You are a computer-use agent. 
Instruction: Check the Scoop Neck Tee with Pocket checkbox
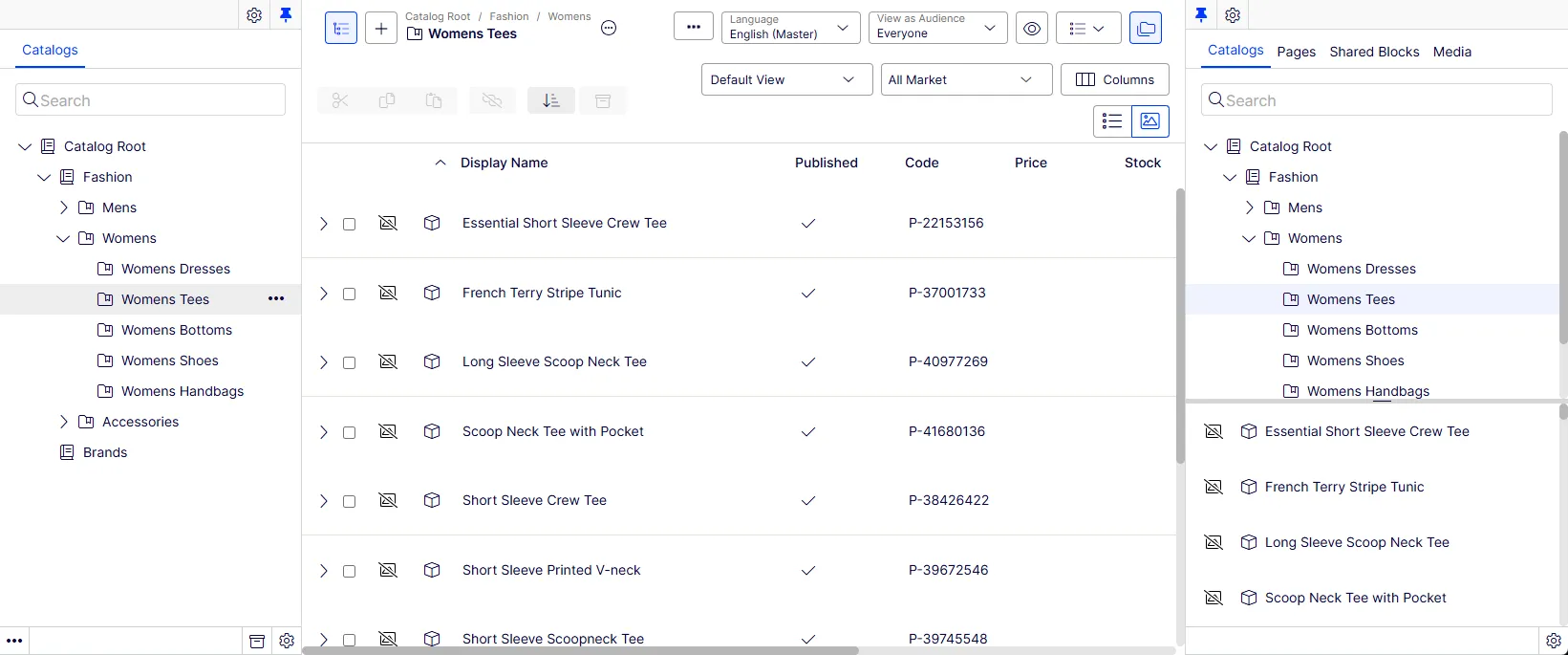point(350,432)
